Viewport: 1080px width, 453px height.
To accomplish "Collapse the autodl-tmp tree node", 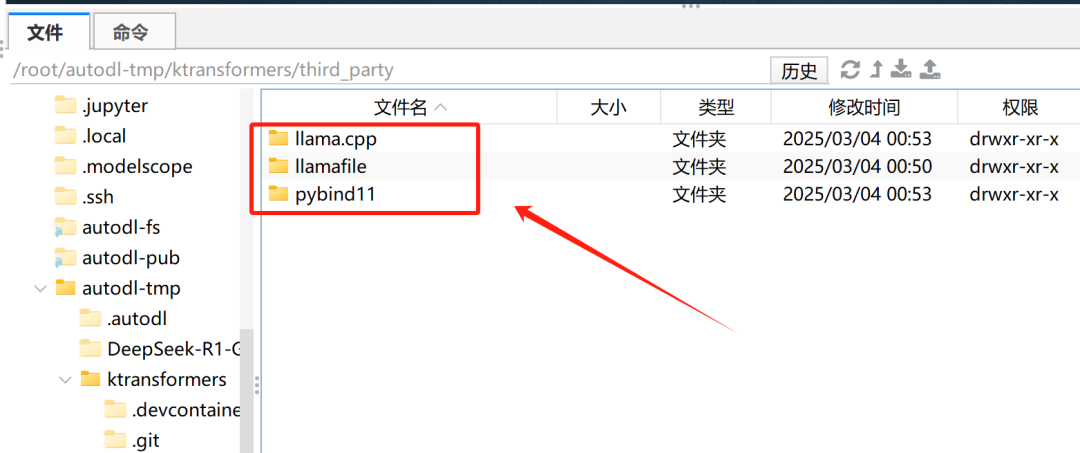I will coord(40,288).
